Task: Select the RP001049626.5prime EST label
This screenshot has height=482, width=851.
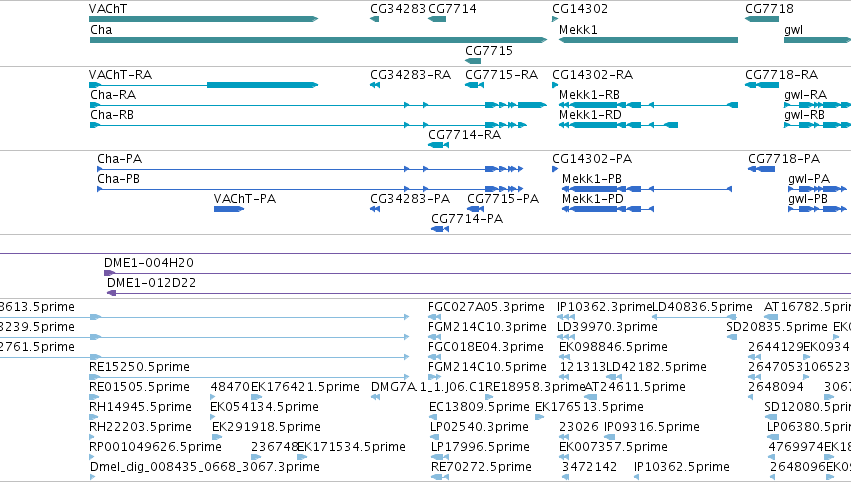Action: pyautogui.click(x=155, y=447)
